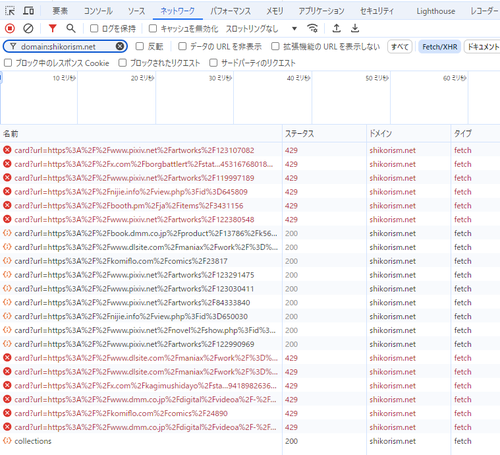Select nijie.info id 645809 request row
Image resolution: width=500 pixels, height=455 pixels.
click(250, 192)
